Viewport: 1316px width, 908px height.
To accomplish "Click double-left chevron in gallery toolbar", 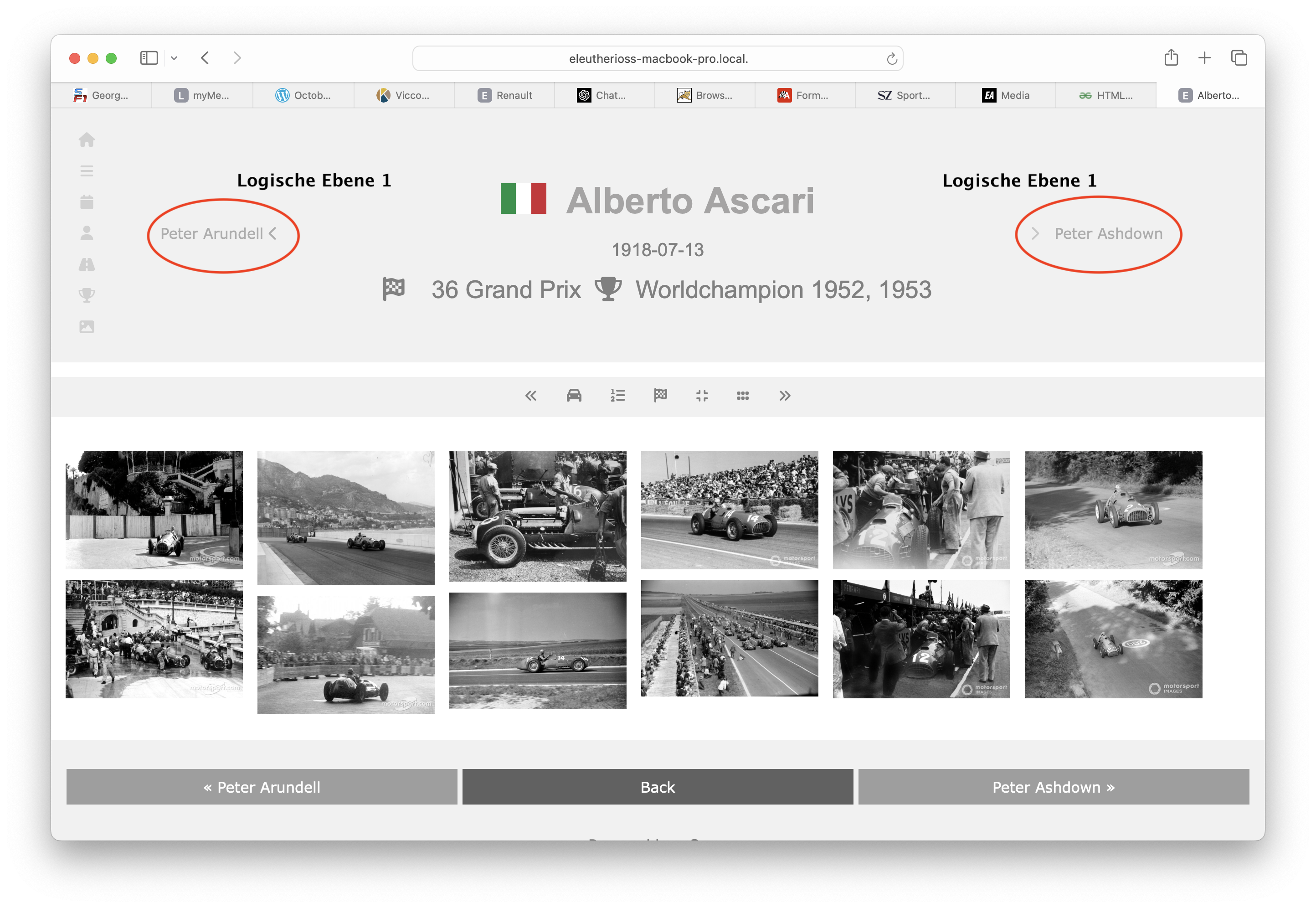I will (x=530, y=395).
